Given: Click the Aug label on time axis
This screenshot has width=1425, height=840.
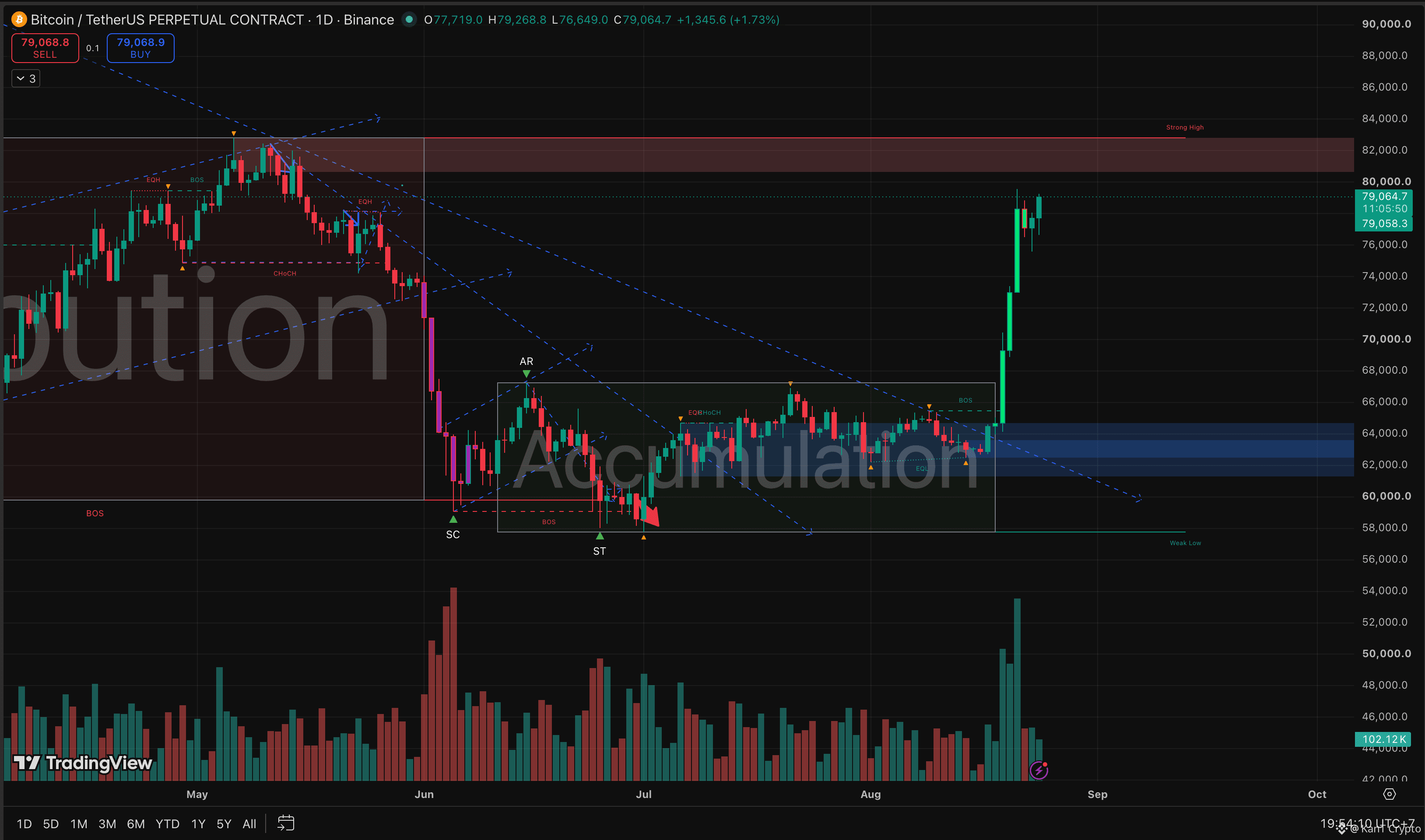Looking at the screenshot, I should pos(871,794).
